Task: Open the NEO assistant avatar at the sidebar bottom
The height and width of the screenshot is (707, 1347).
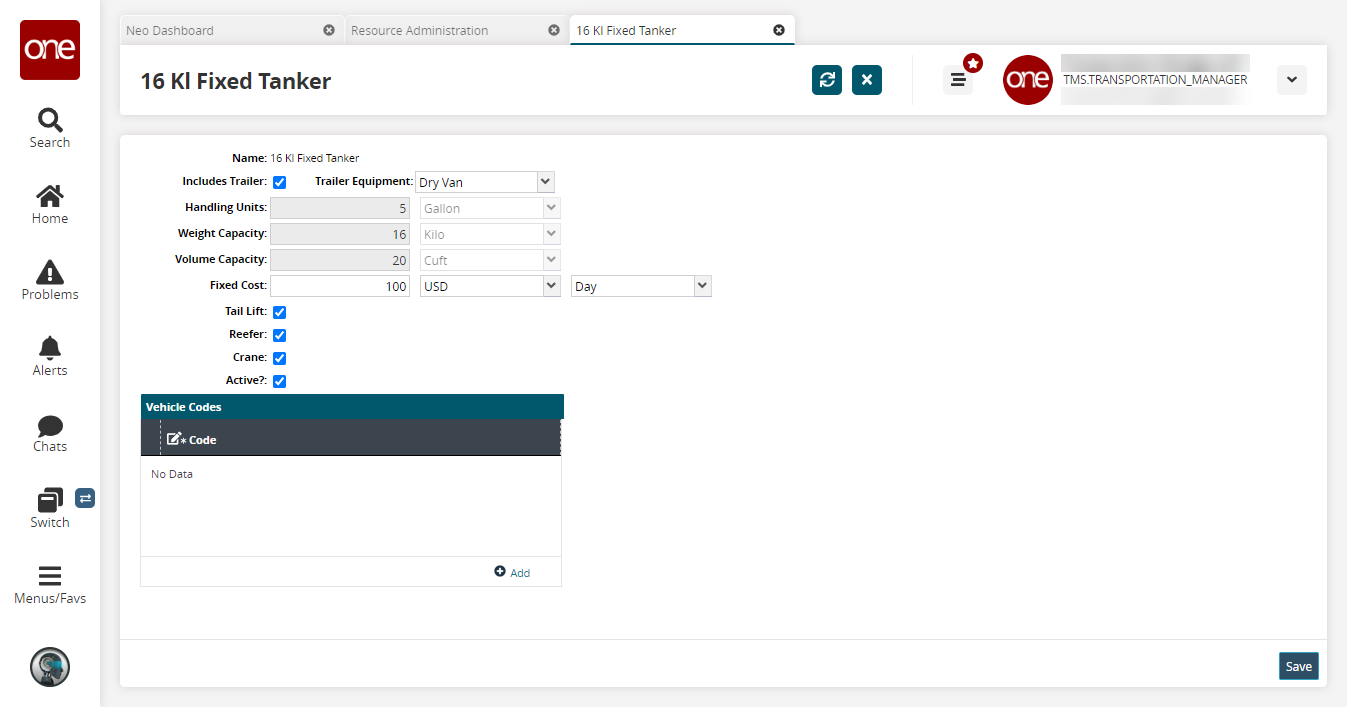Action: click(x=50, y=666)
